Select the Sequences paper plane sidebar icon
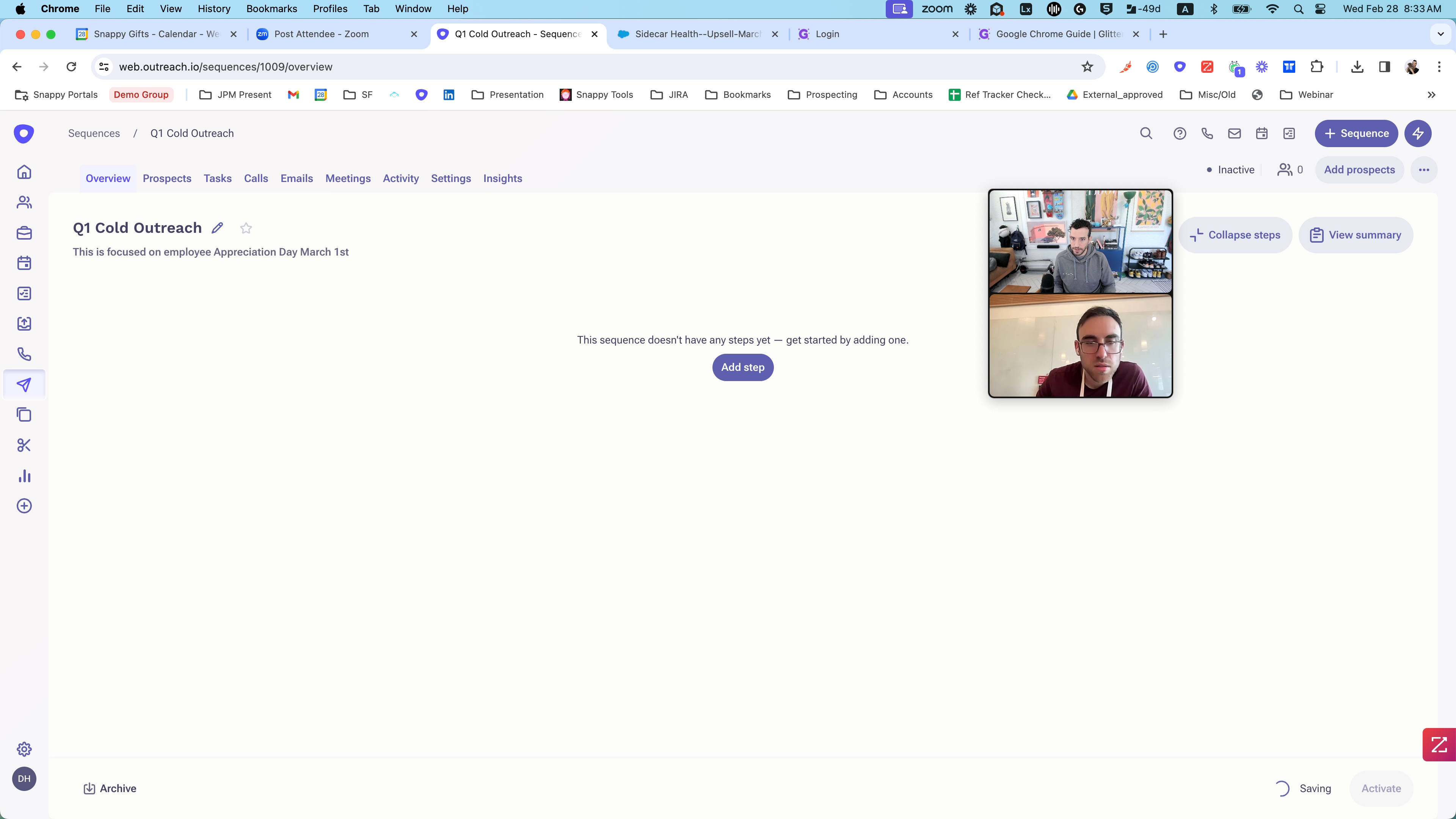 click(x=24, y=385)
